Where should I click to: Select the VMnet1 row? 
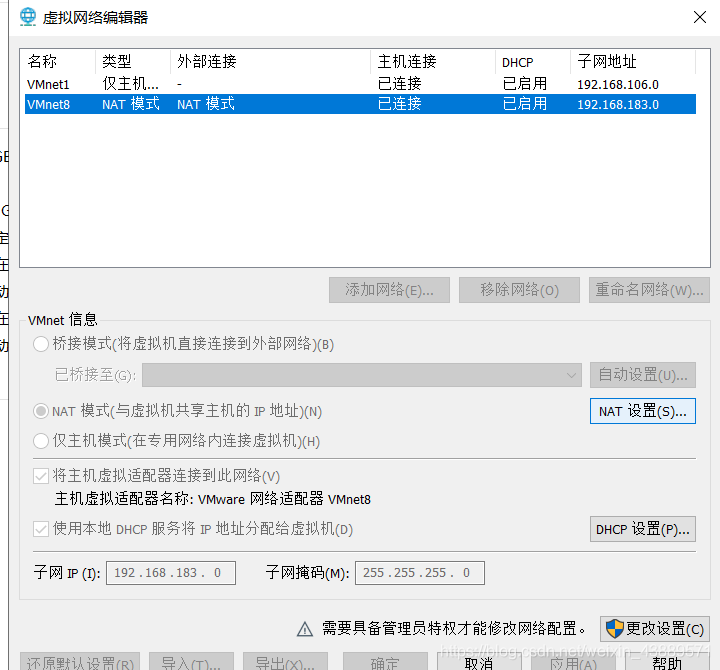pos(360,84)
